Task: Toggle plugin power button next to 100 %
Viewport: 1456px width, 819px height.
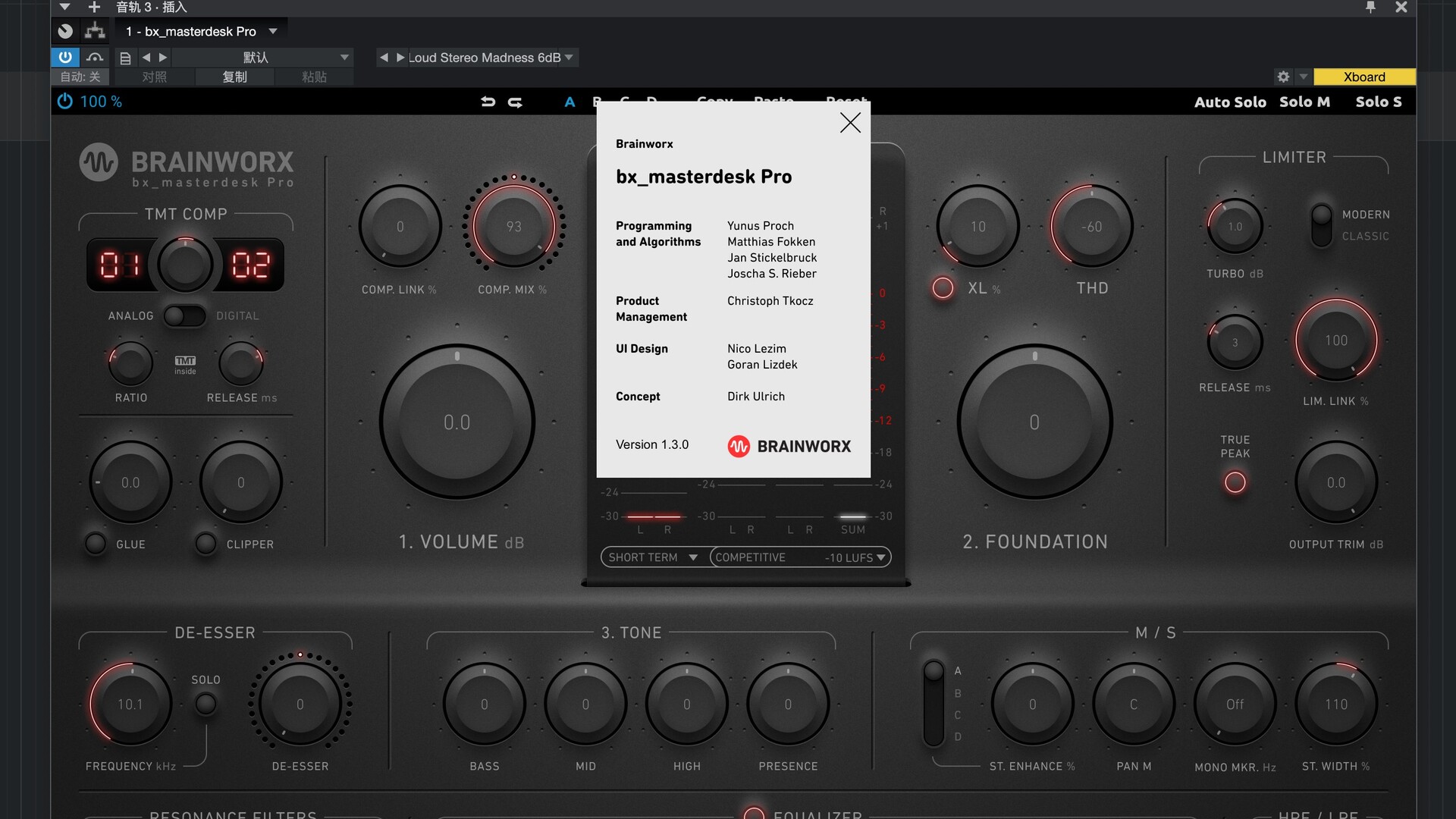Action: (x=65, y=101)
